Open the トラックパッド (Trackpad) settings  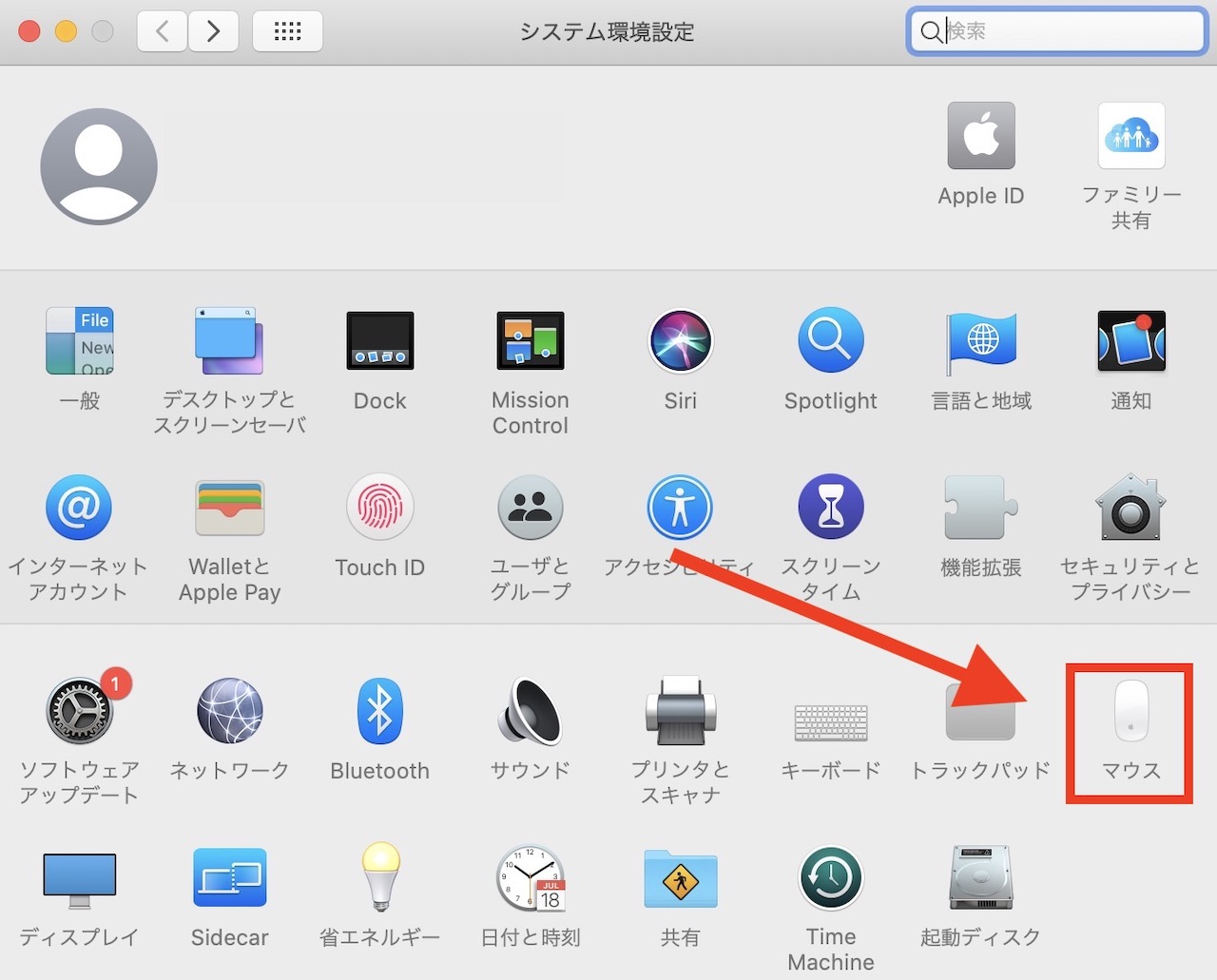click(979, 710)
